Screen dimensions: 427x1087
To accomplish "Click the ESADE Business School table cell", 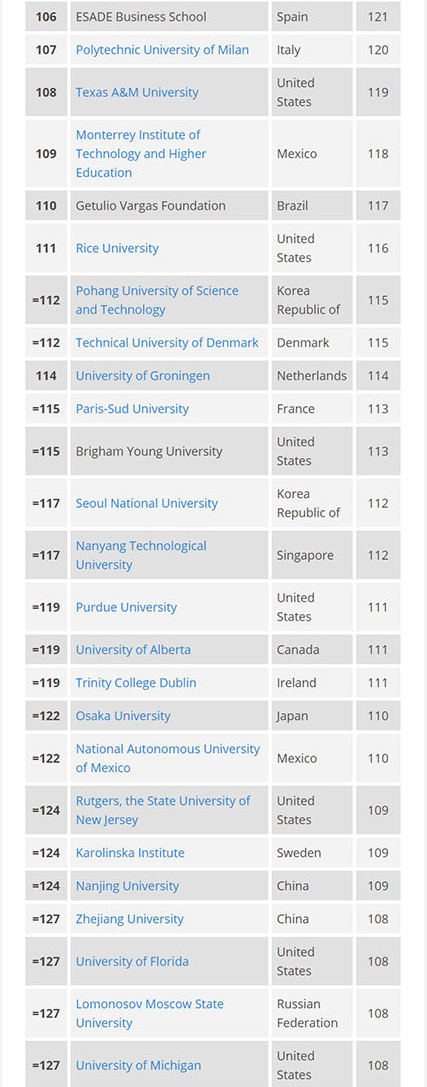I will point(169,17).
